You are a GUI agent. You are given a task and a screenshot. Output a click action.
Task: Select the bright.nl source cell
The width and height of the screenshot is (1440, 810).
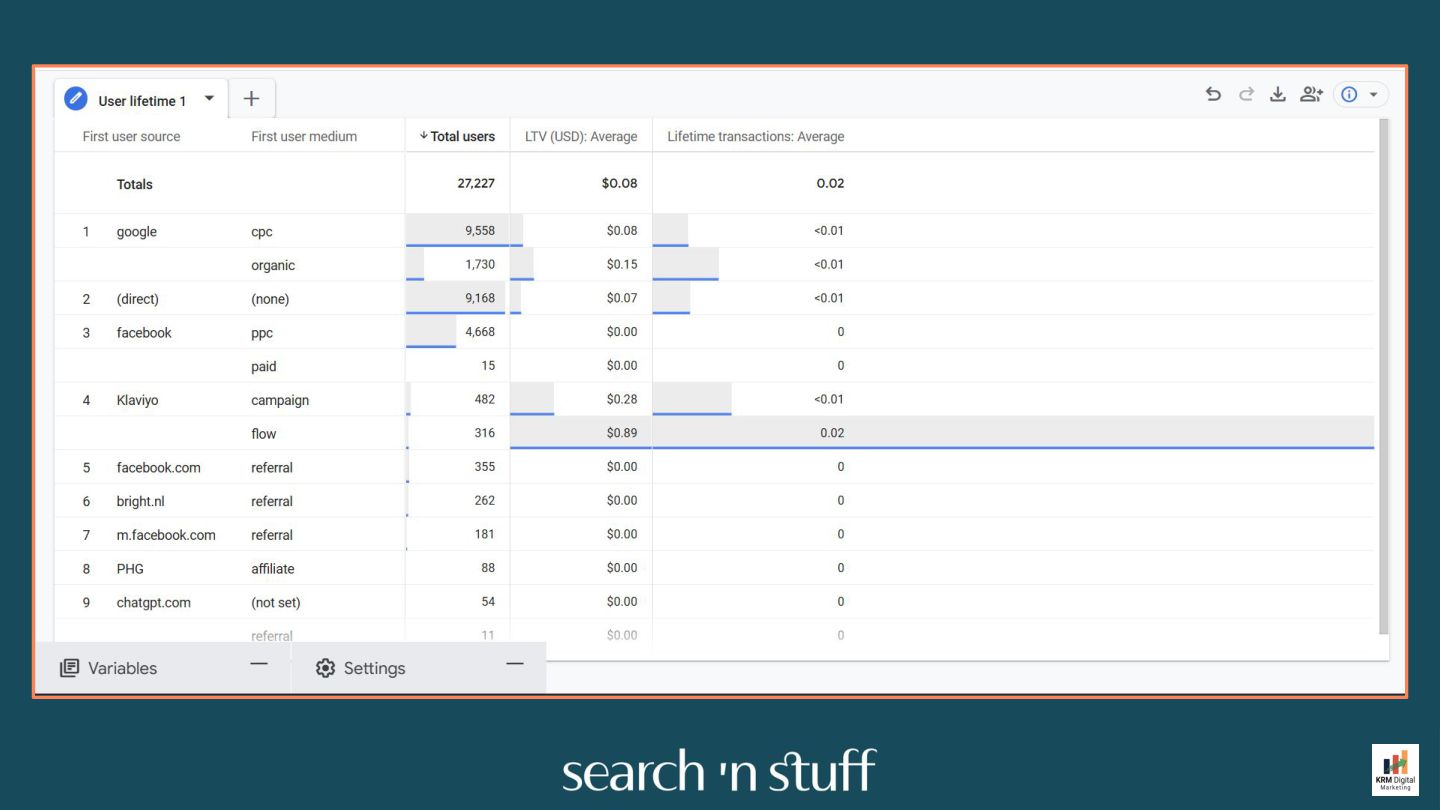140,501
